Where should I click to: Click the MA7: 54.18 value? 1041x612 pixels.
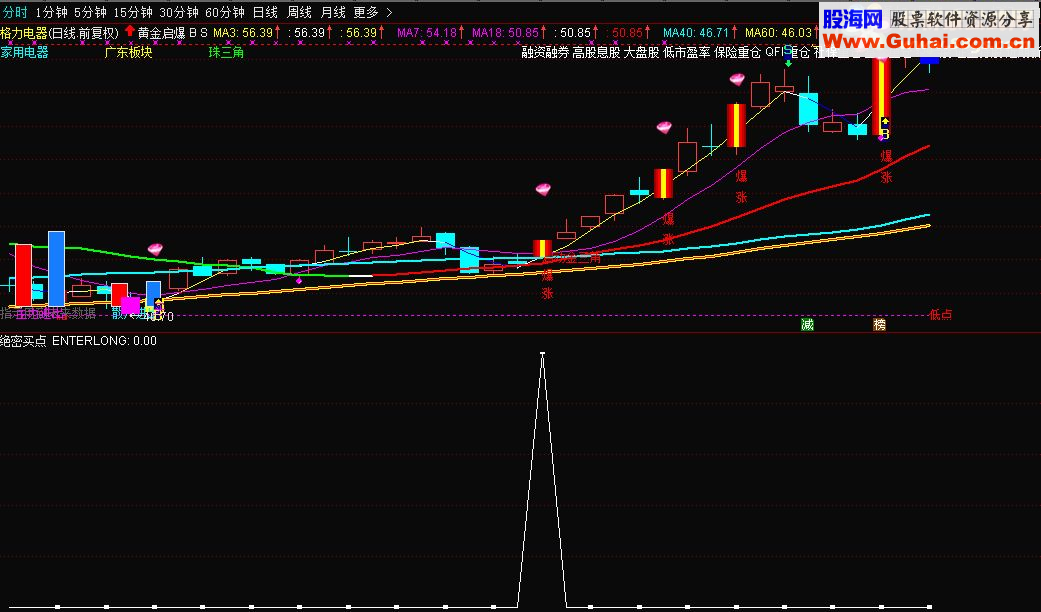click(427, 33)
